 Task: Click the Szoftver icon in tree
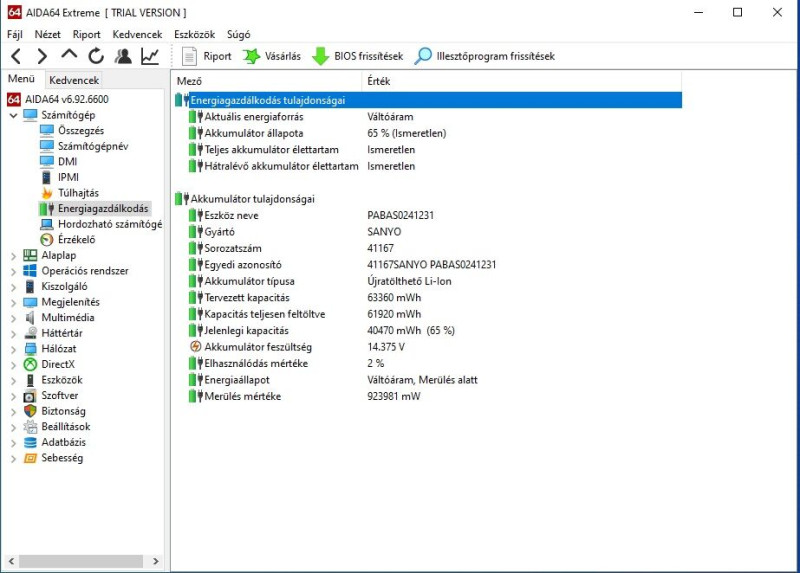(x=31, y=396)
